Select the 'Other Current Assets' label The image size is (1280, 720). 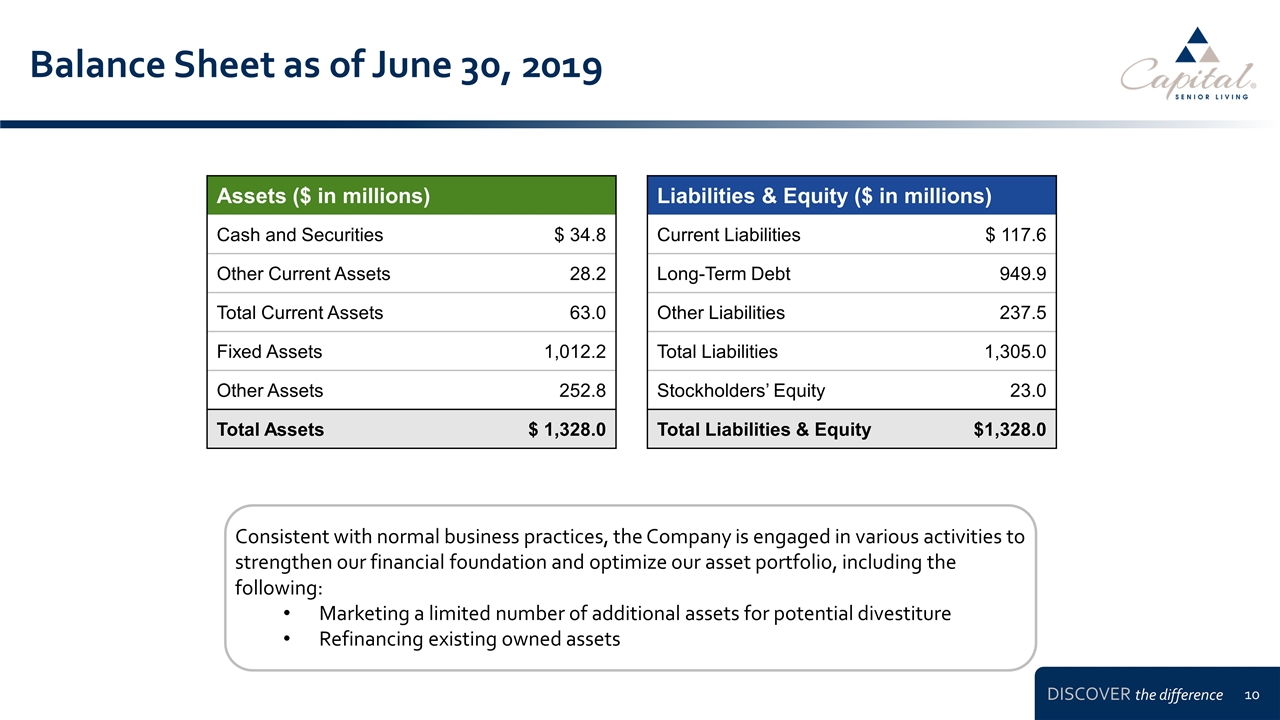coord(304,274)
